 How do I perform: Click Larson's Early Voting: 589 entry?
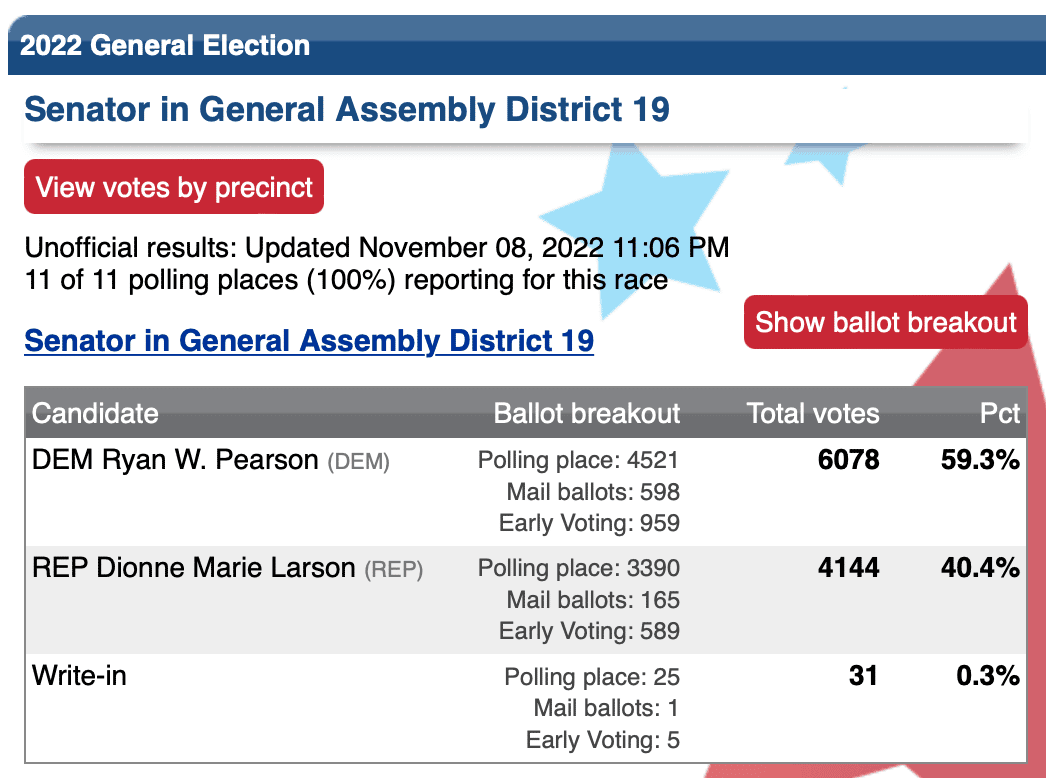coord(590,631)
